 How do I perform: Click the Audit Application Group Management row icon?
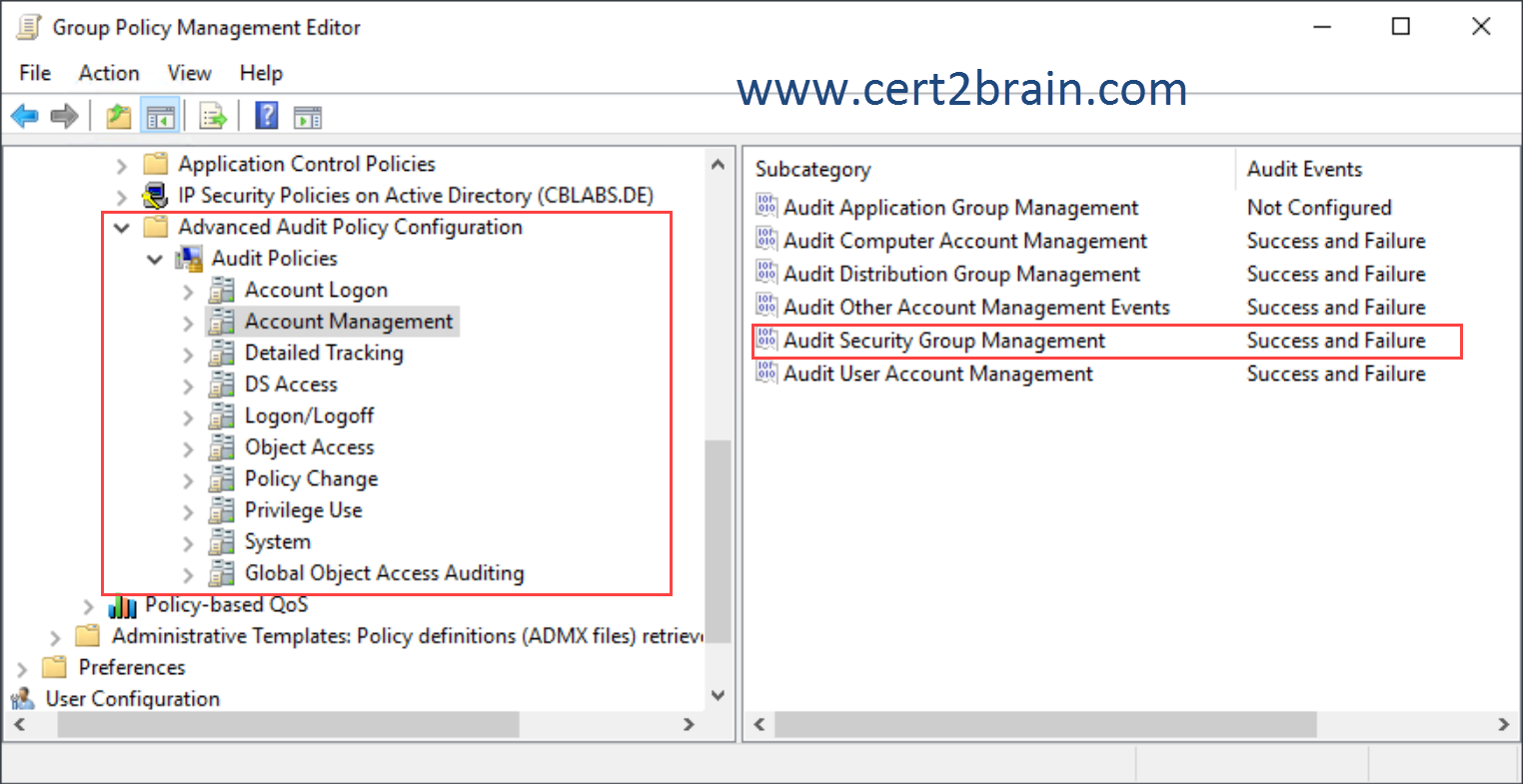766,207
